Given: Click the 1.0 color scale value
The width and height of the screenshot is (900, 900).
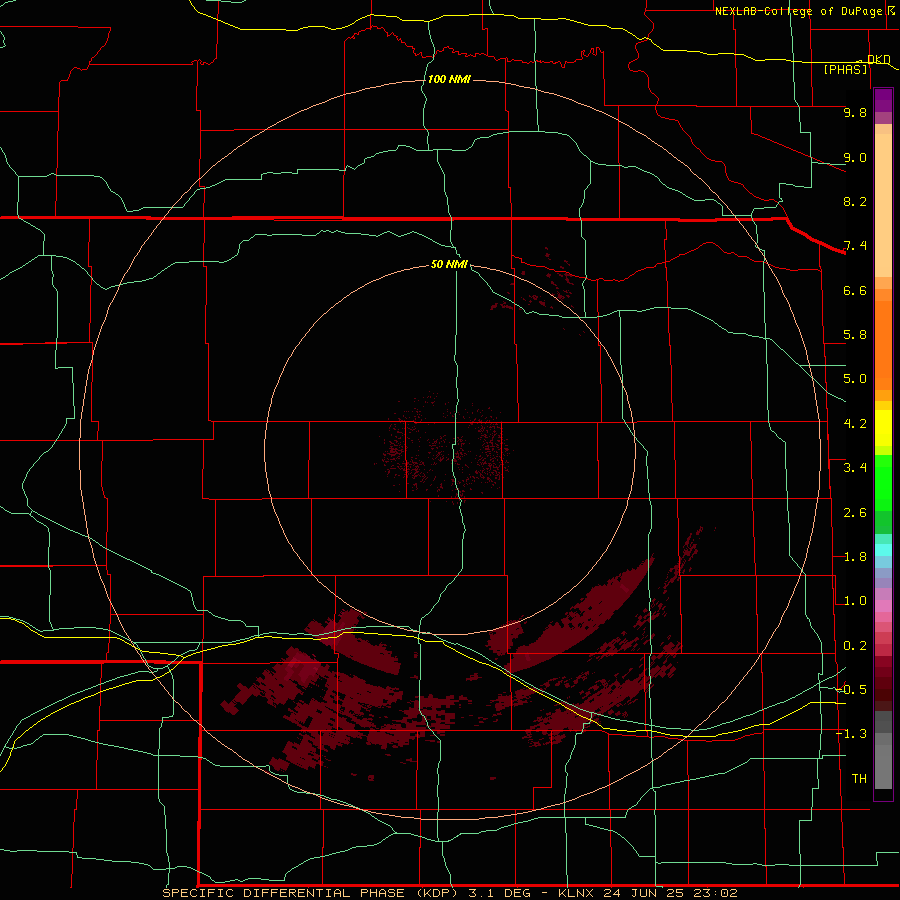Looking at the screenshot, I should pos(855,601).
